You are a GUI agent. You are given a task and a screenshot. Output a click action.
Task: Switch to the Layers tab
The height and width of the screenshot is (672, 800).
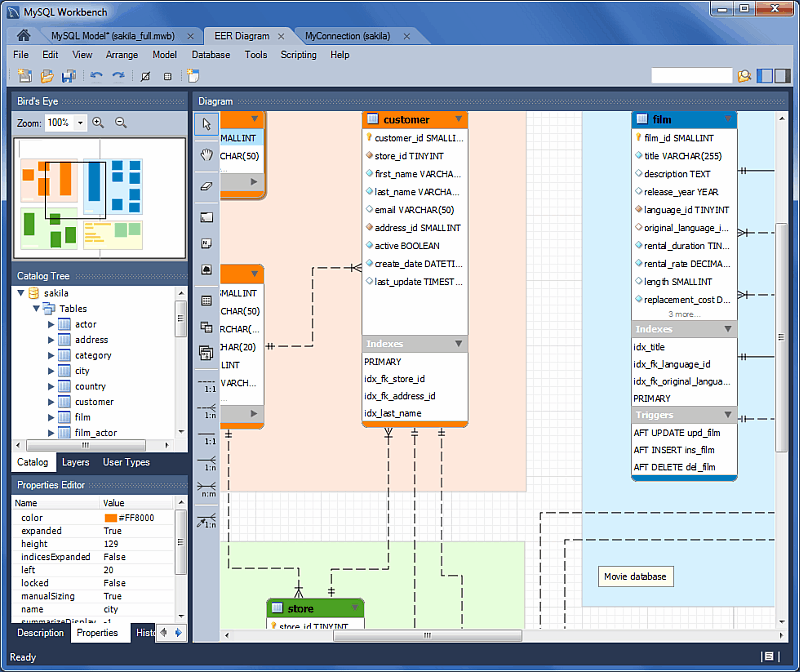[x=75, y=462]
